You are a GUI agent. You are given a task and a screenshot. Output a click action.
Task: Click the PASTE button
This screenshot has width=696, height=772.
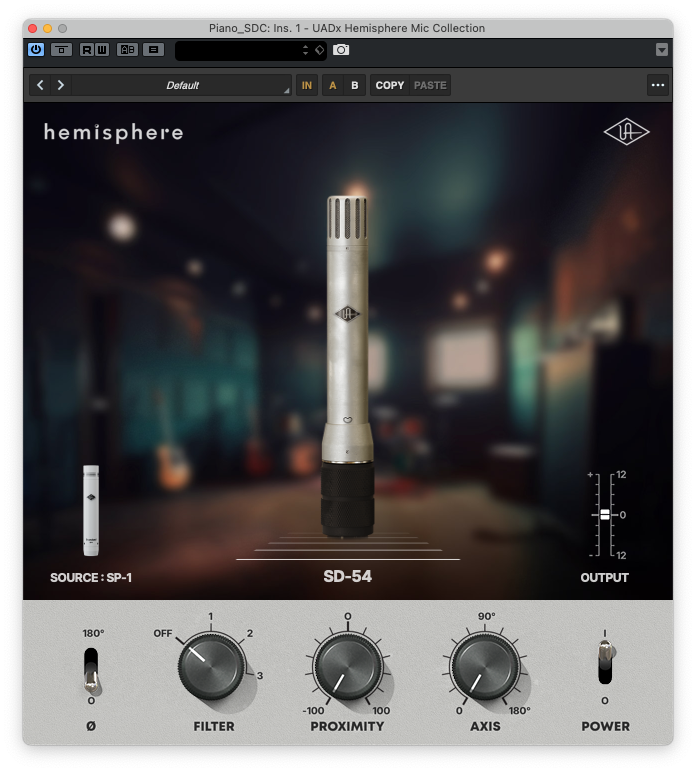pyautogui.click(x=430, y=85)
